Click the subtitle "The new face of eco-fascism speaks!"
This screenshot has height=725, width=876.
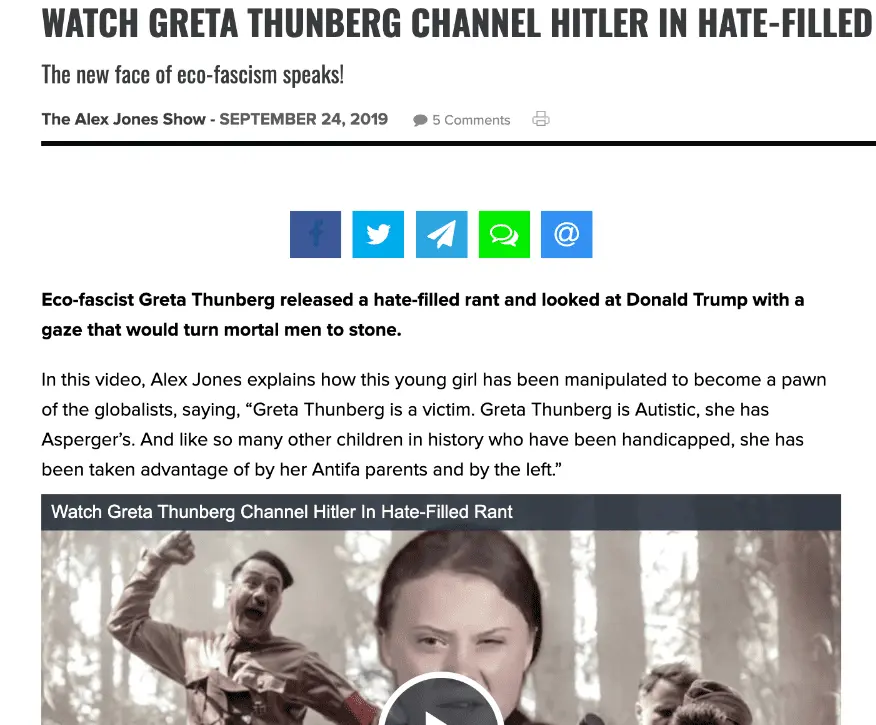click(x=193, y=75)
